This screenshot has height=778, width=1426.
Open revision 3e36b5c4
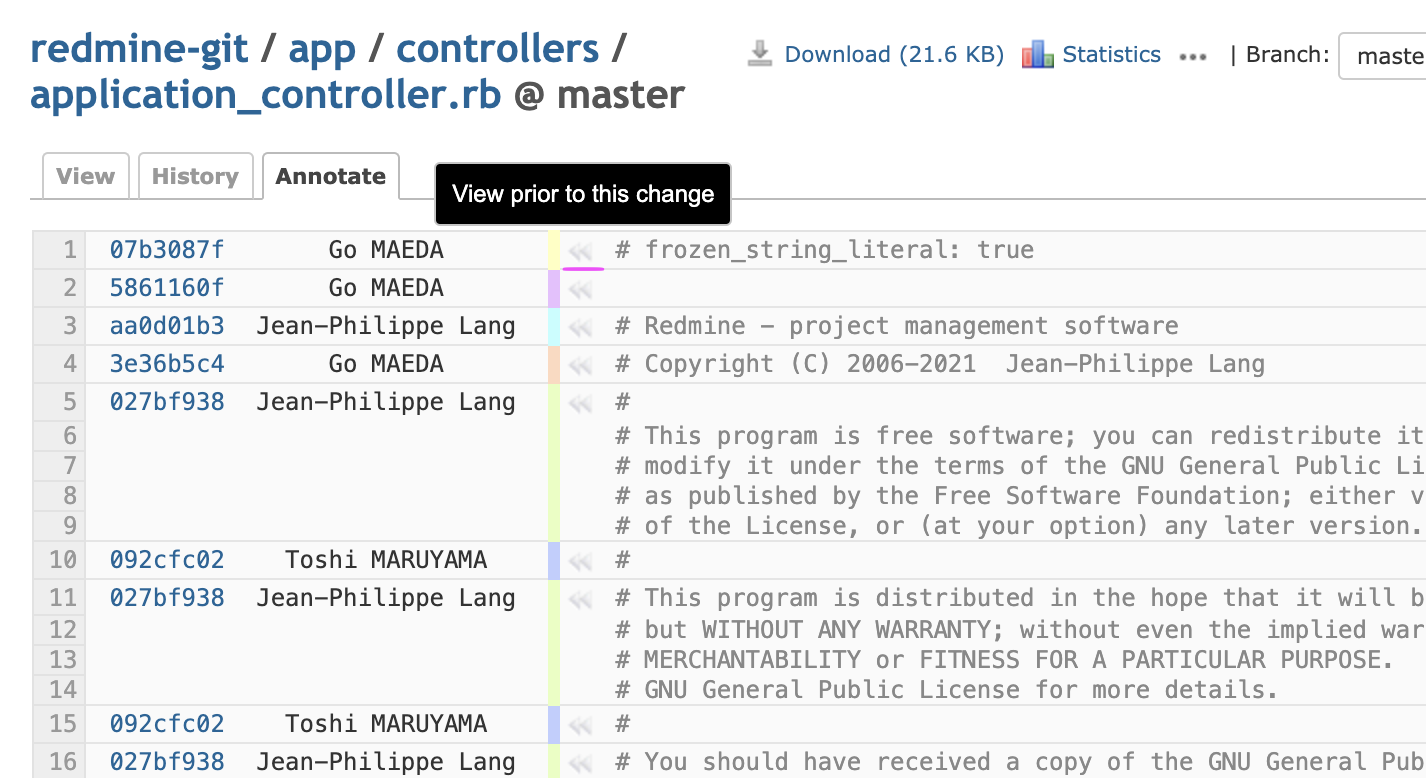coord(167,364)
